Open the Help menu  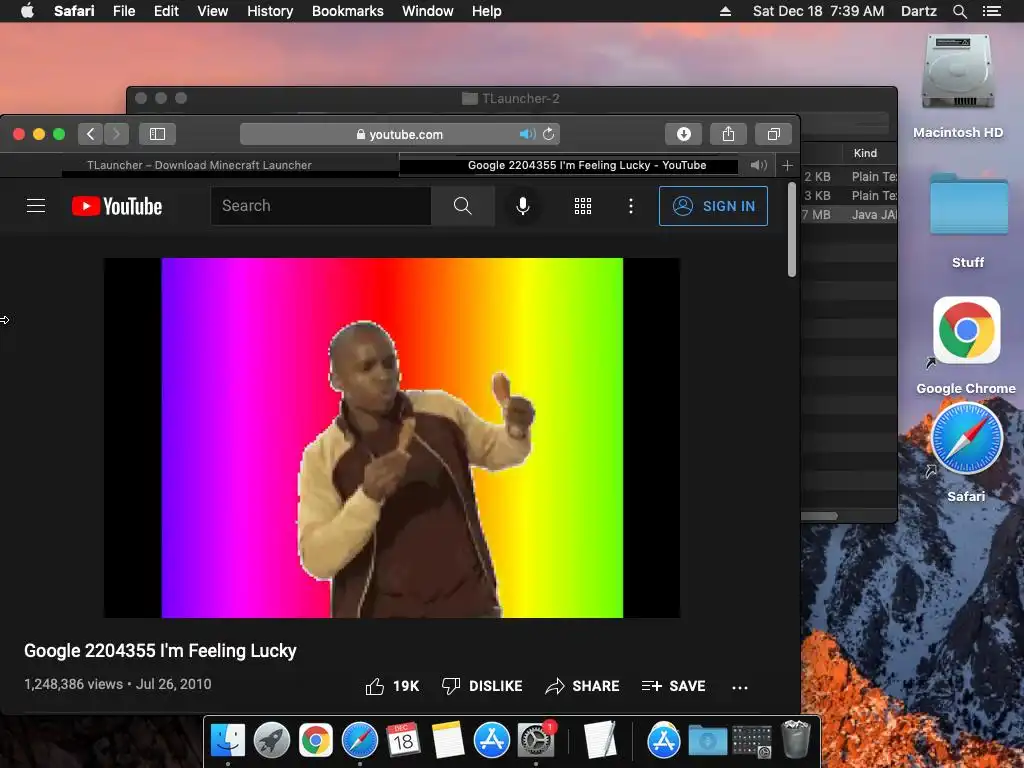[487, 11]
